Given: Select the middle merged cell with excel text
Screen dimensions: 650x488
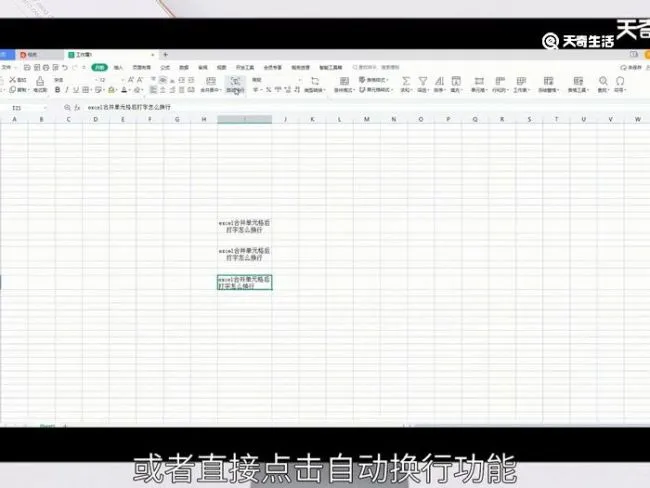Looking at the screenshot, I should (245, 254).
